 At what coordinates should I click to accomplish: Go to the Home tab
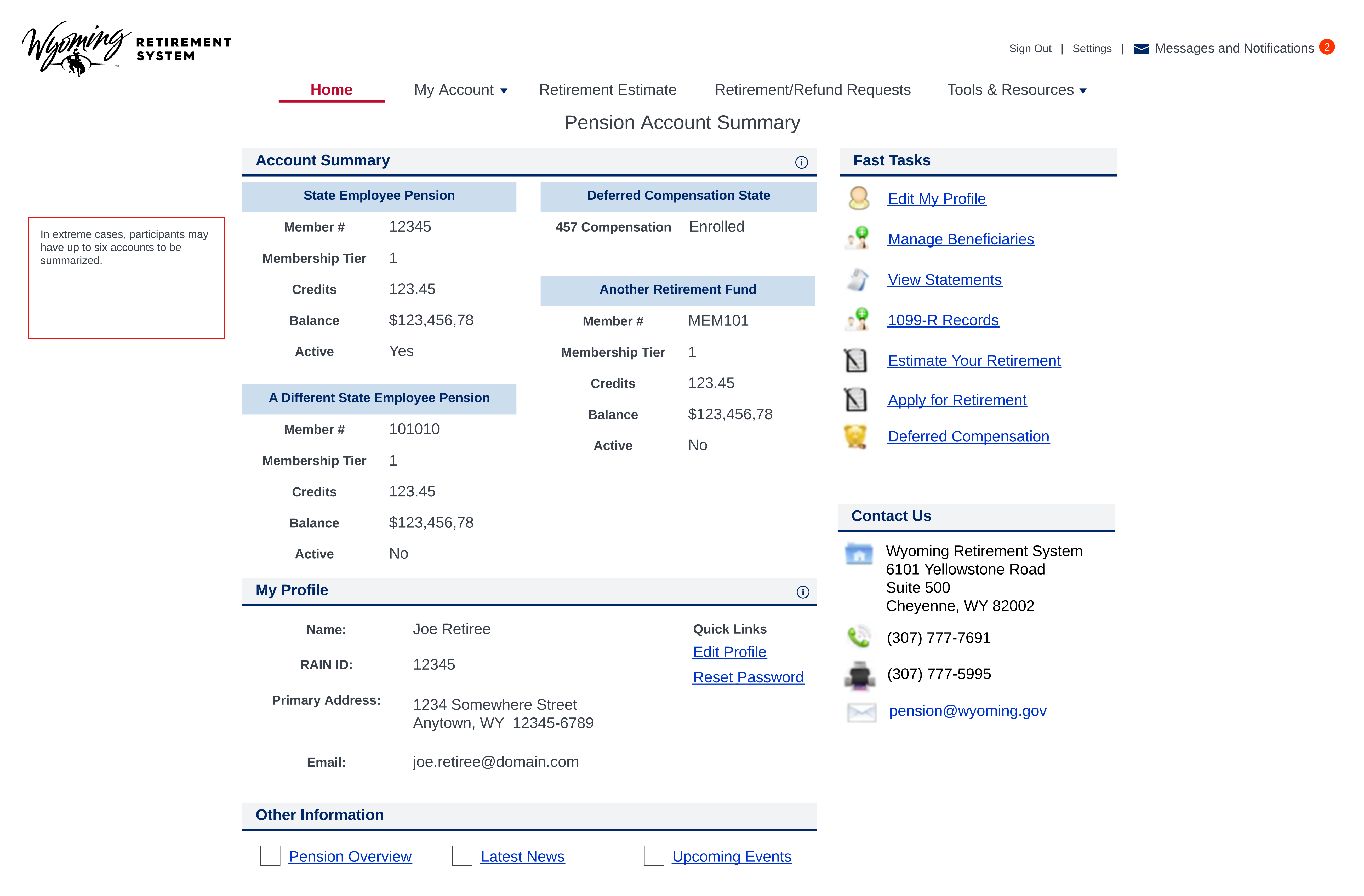[x=331, y=90]
